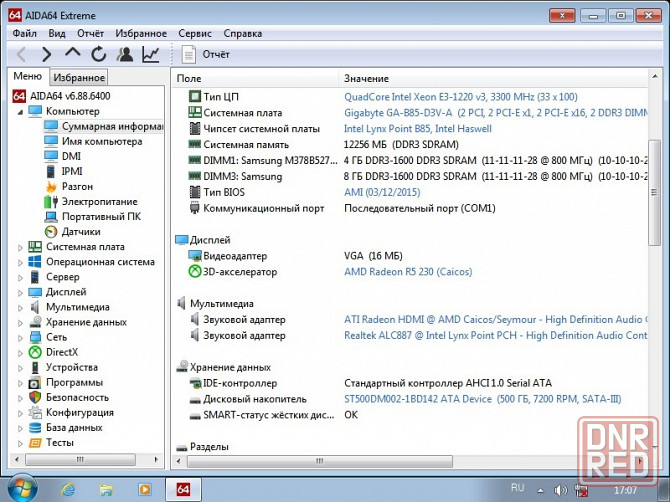Open the Отчёт menu in the menu bar
This screenshot has width=670, height=502.
point(91,33)
